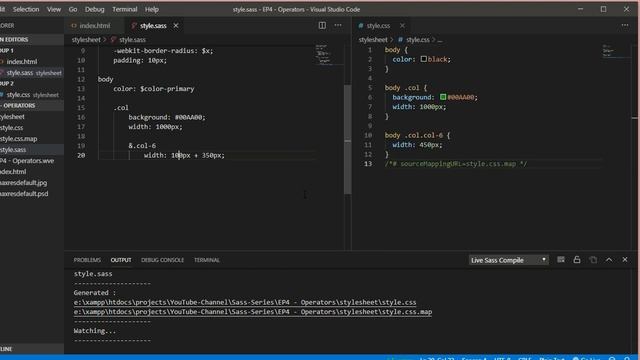
Task: Open output log file icon
Action: (x=593, y=260)
